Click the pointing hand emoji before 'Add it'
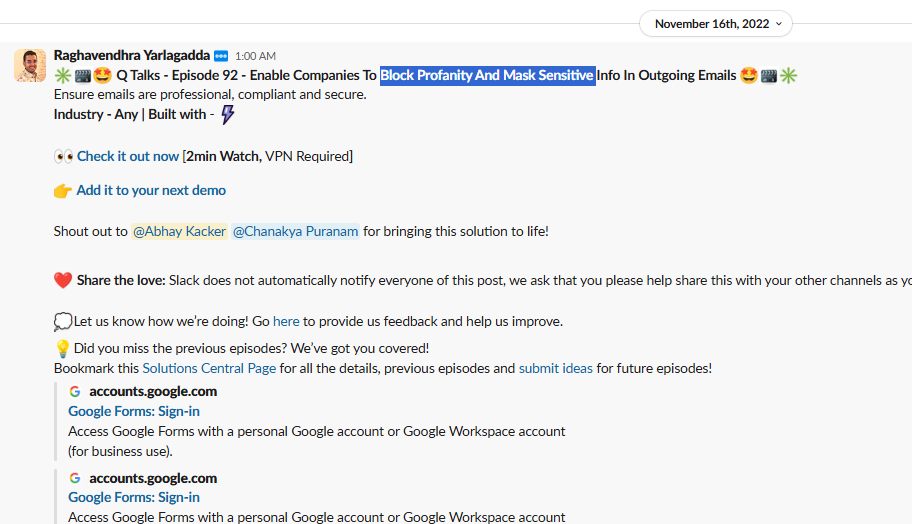This screenshot has height=524, width=912. (63, 191)
